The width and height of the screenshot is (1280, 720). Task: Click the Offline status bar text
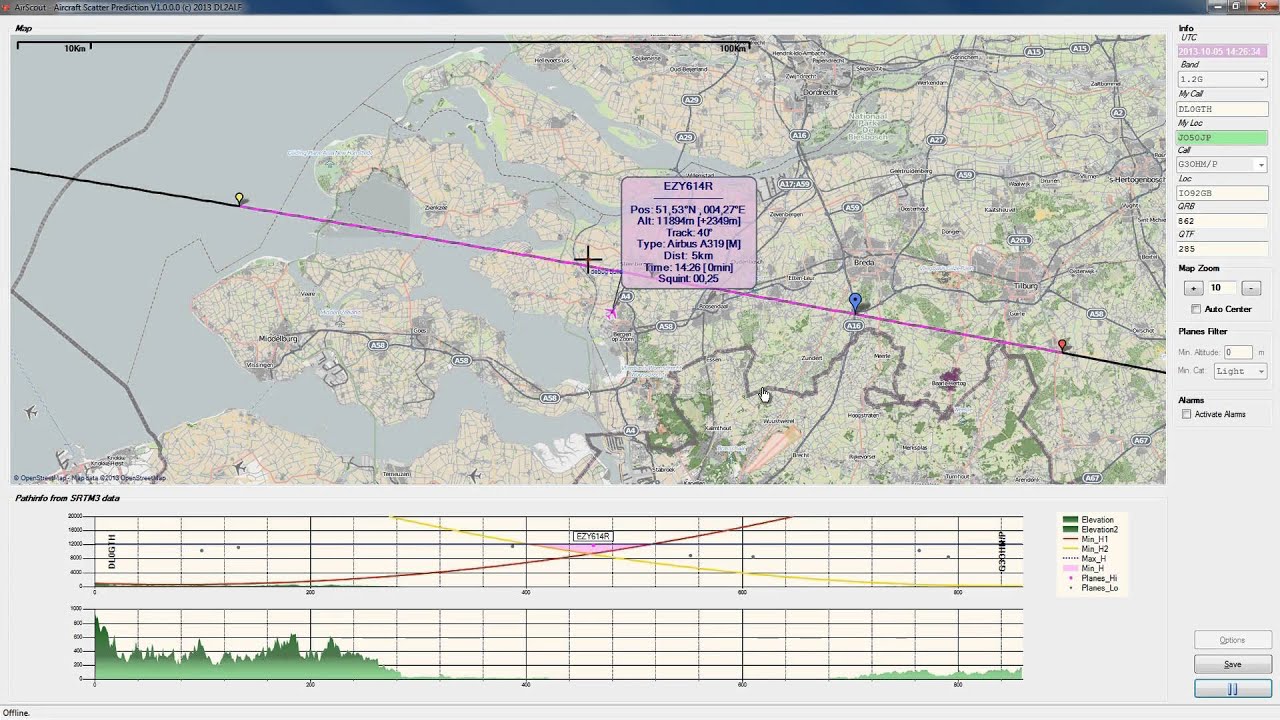(x=16, y=713)
